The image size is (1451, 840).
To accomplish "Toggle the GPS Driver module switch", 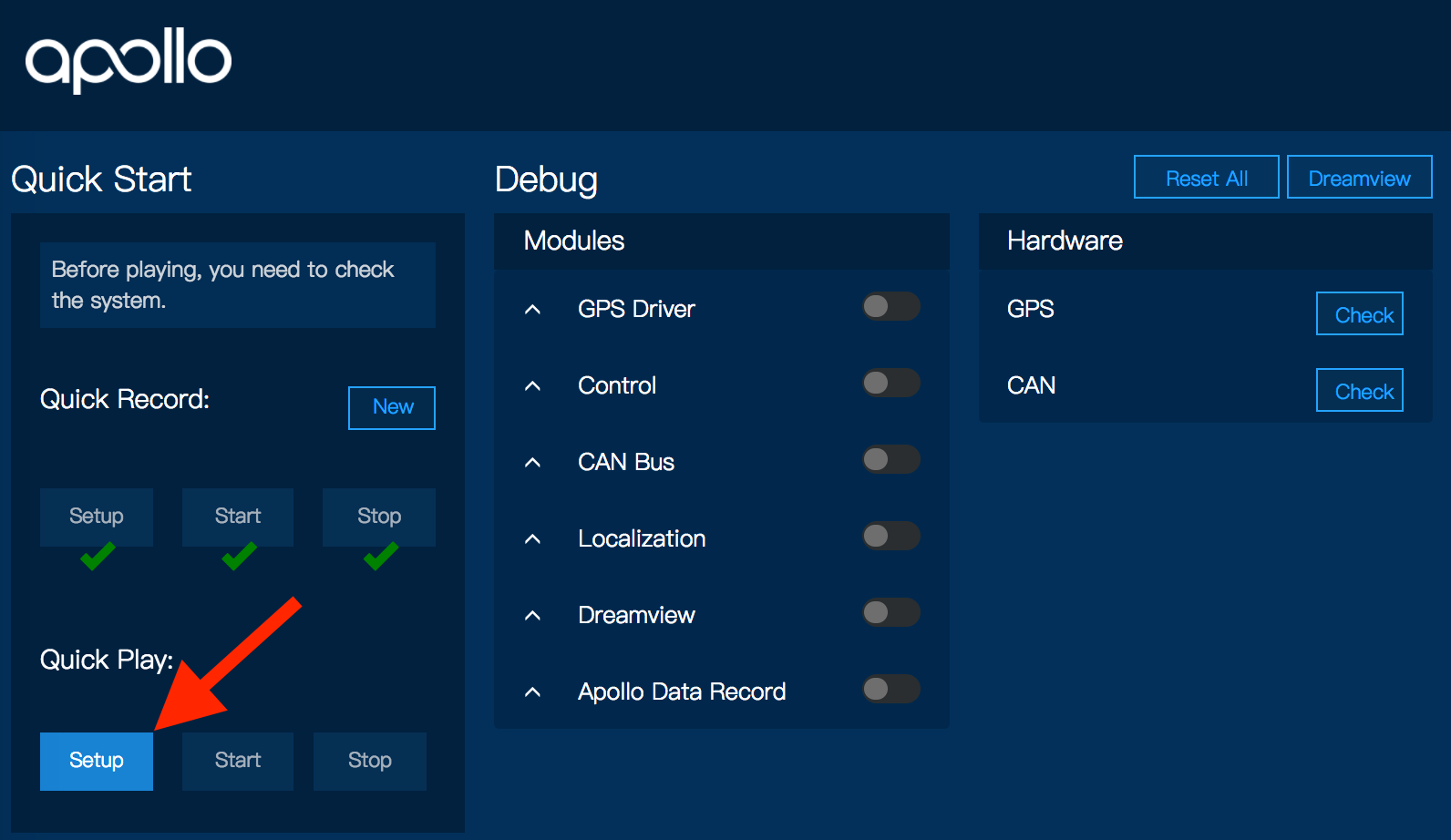I will 890,307.
